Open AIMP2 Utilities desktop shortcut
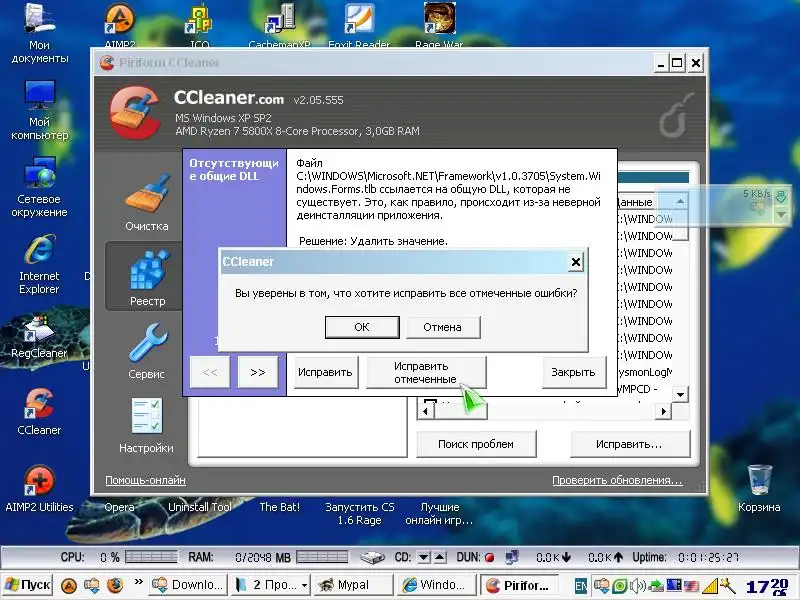 39,489
